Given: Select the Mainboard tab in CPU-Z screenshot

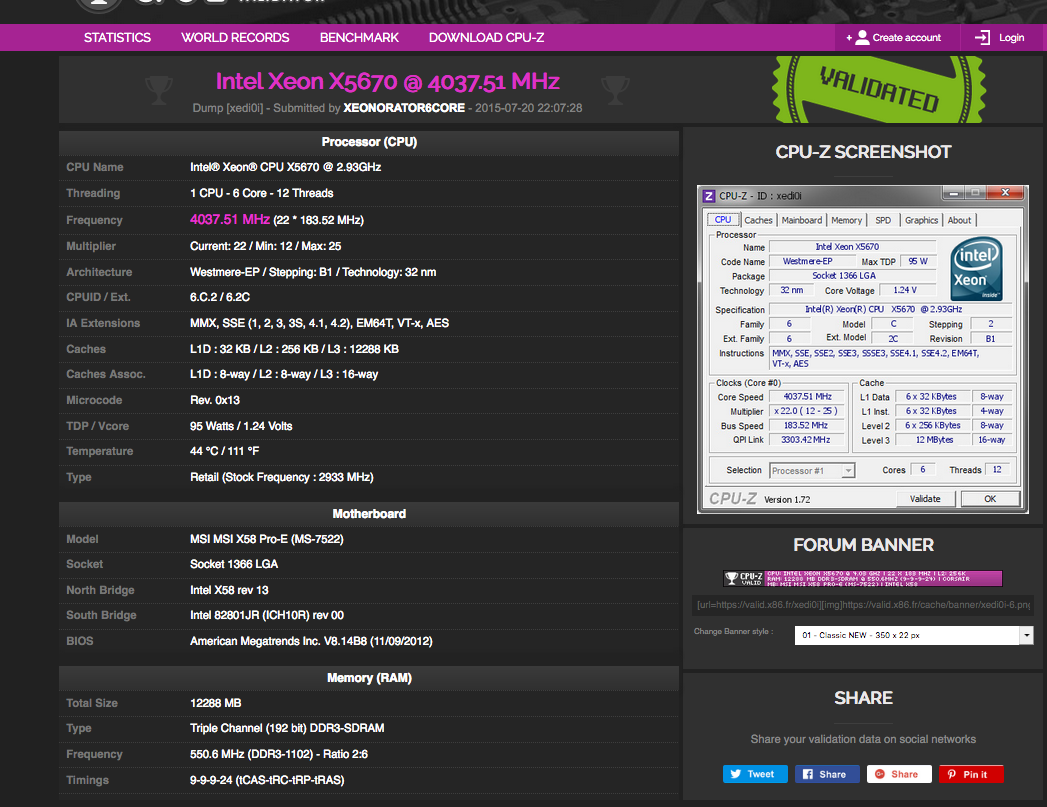Looking at the screenshot, I should (x=801, y=220).
